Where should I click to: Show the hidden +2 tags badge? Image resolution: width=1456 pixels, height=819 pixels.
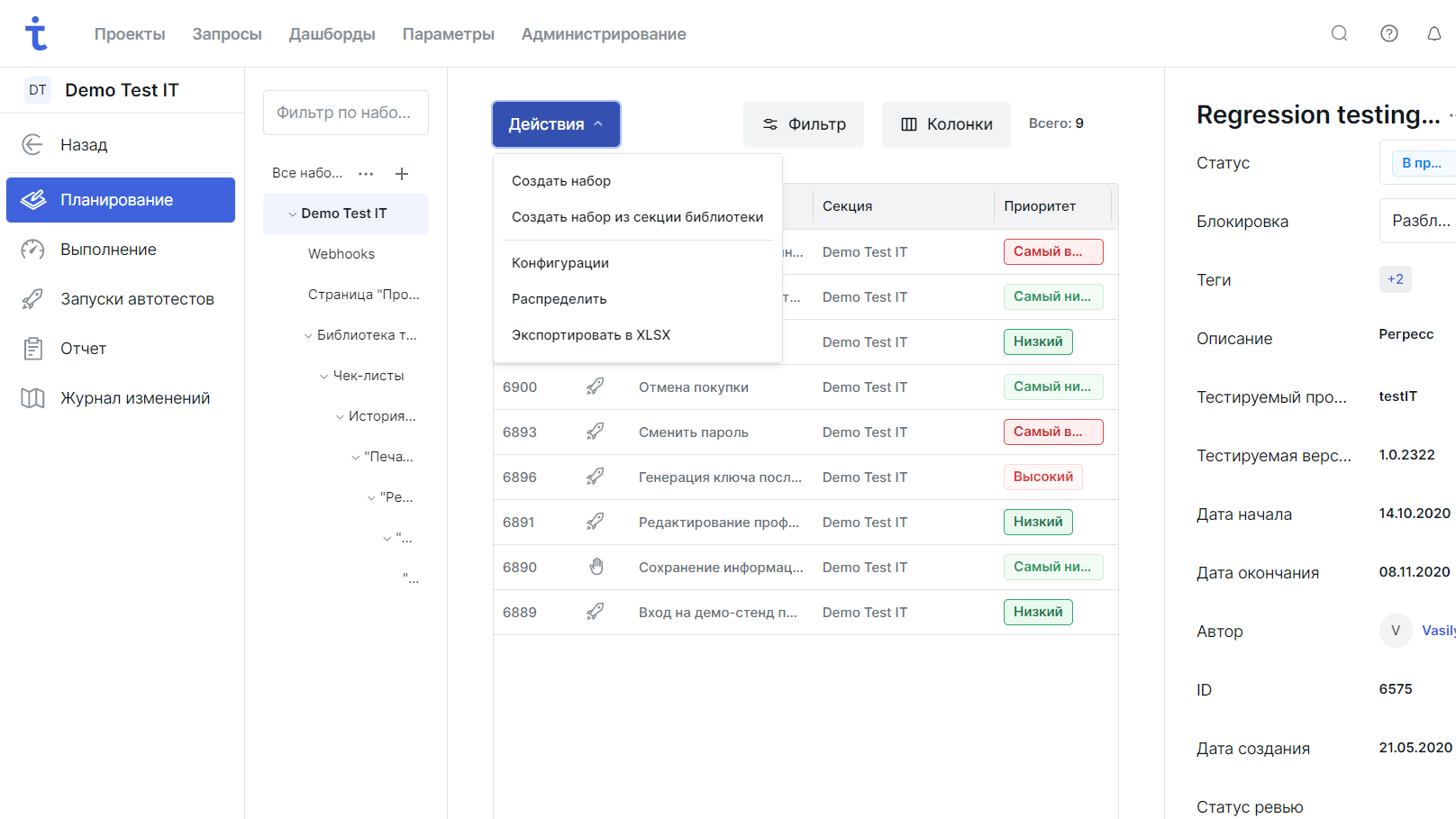(x=1396, y=279)
